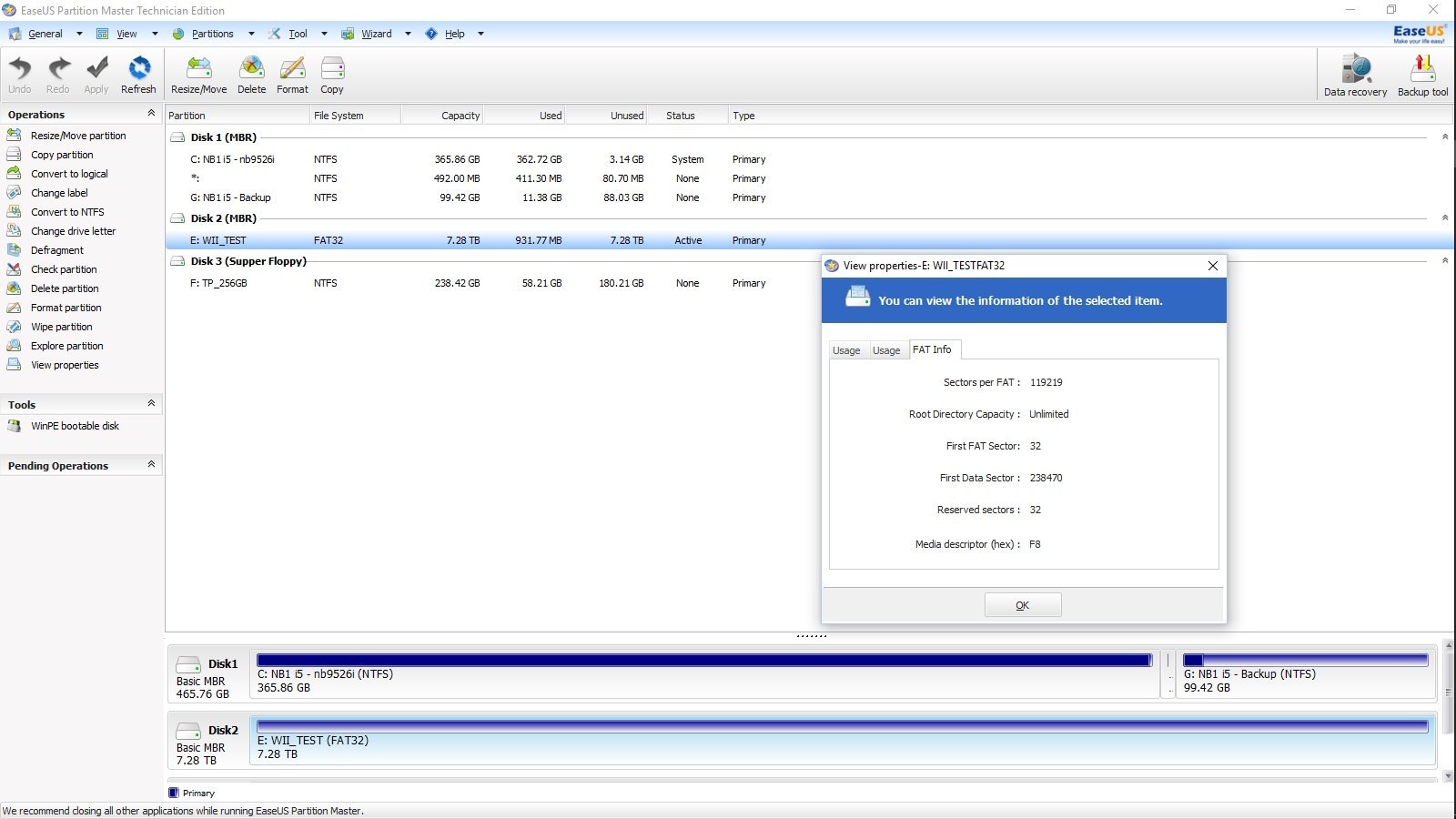The image size is (1456, 819).
Task: Select the E: WII_TEST block in disk map
Action: point(843,741)
